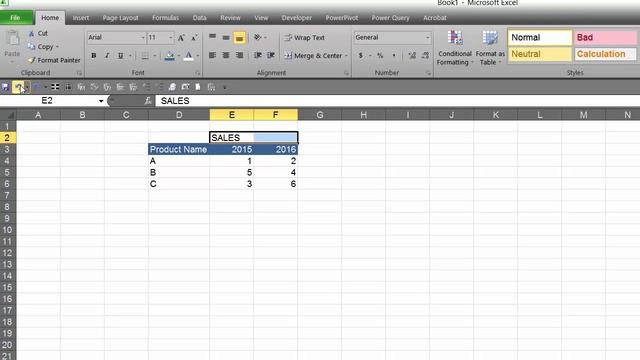
Task: Apply the font color A button
Action: 189,56
